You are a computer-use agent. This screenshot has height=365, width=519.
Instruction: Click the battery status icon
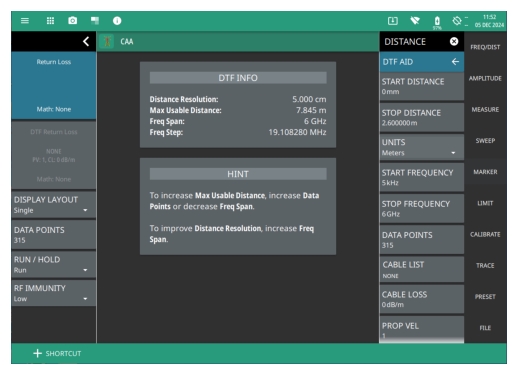pos(437,22)
